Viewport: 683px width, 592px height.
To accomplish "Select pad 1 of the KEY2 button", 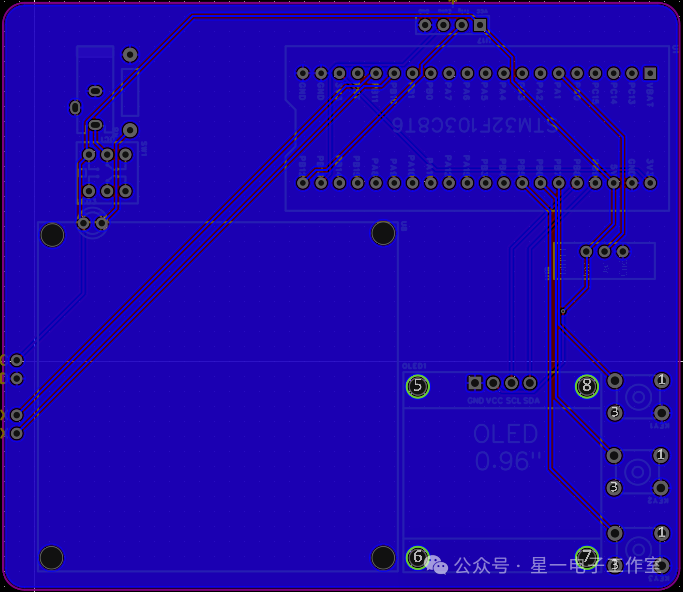I will point(661,456).
